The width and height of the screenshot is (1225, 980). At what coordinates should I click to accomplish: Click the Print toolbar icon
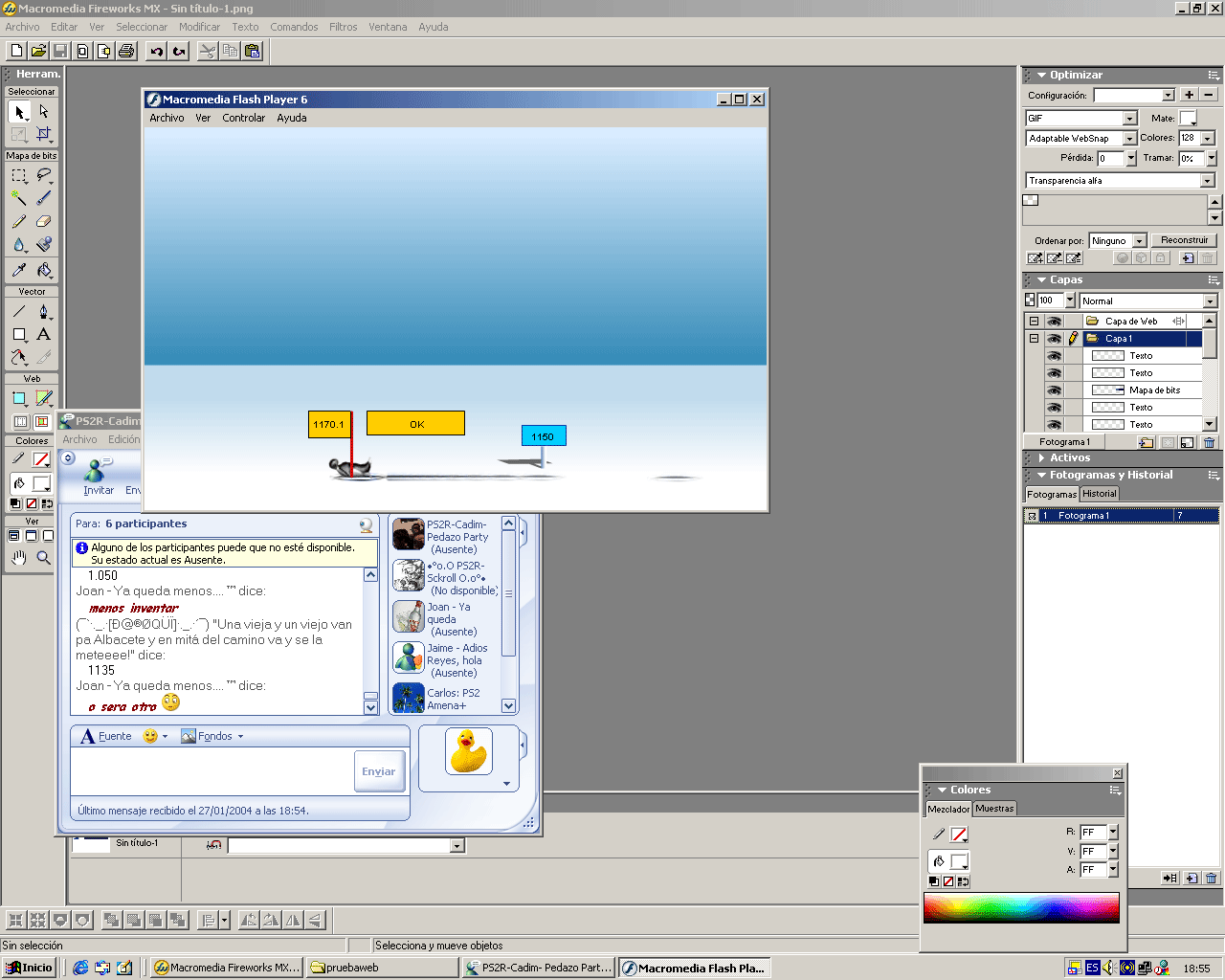point(126,51)
